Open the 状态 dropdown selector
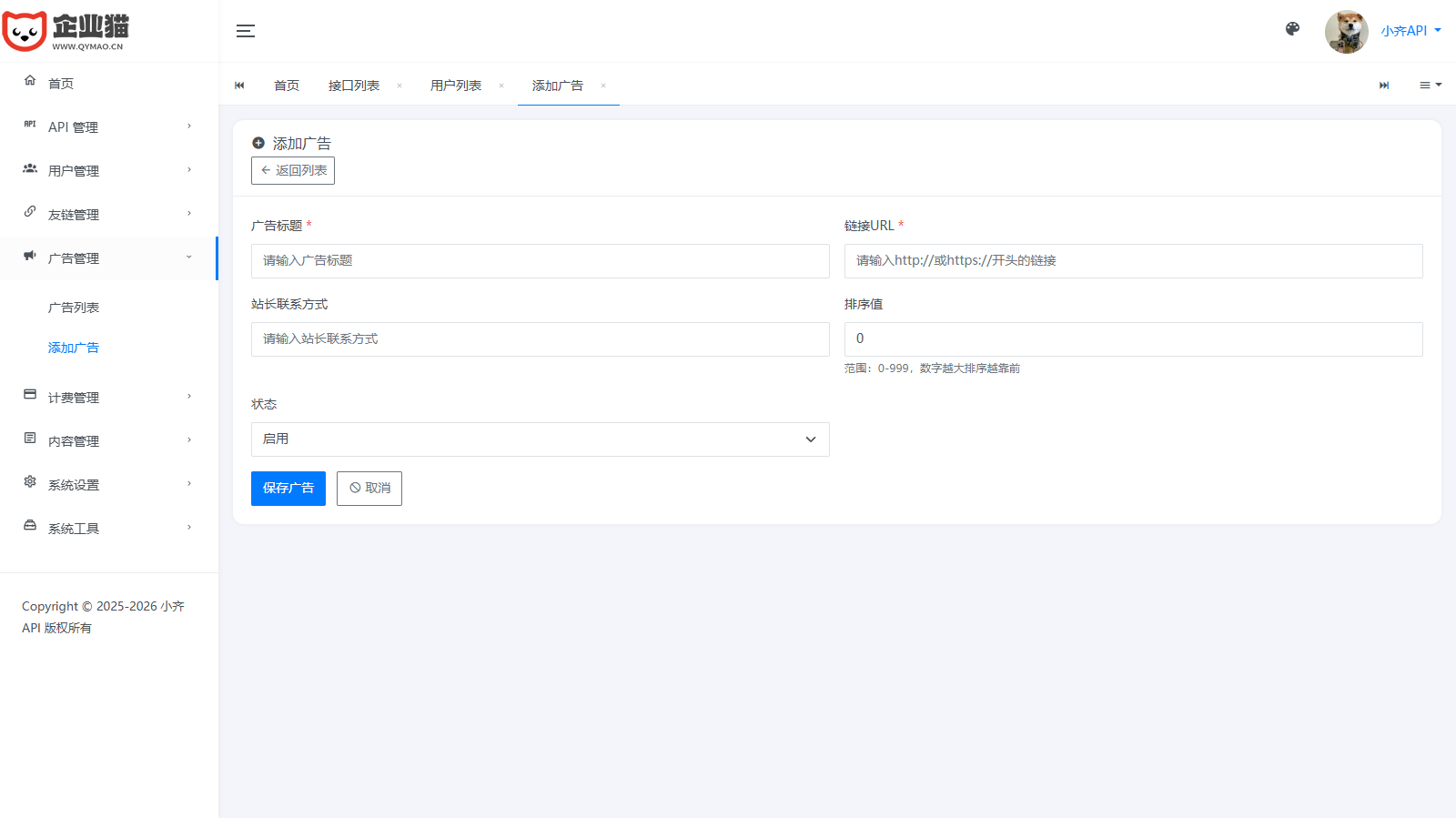1456x818 pixels. [x=540, y=439]
